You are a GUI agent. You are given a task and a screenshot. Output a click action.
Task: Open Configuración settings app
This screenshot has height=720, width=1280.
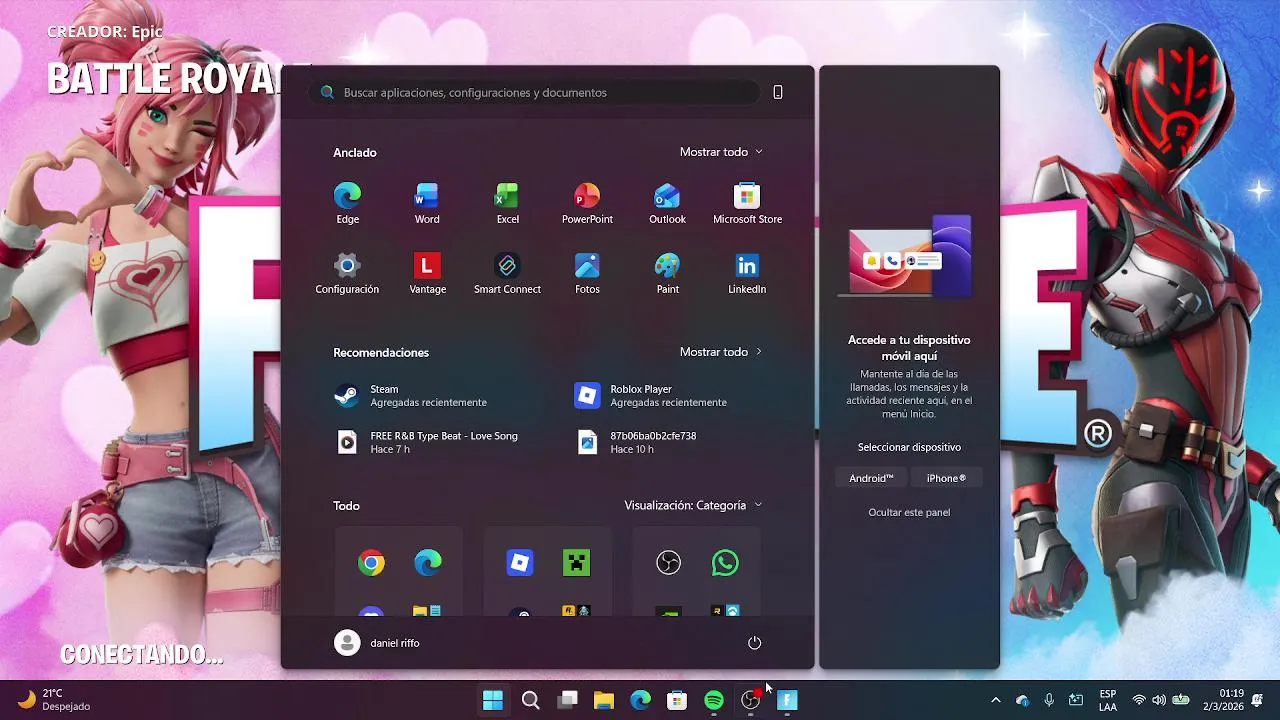[347, 273]
